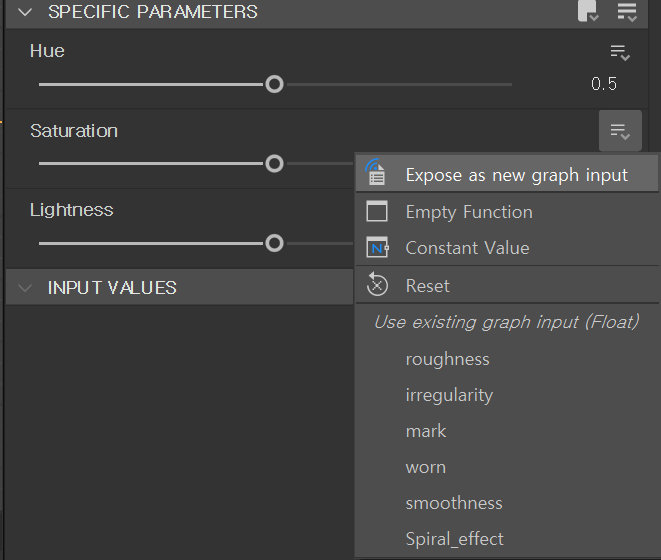The image size is (661, 560).
Task: Click the Saturation parameter label
Action: pos(74,131)
